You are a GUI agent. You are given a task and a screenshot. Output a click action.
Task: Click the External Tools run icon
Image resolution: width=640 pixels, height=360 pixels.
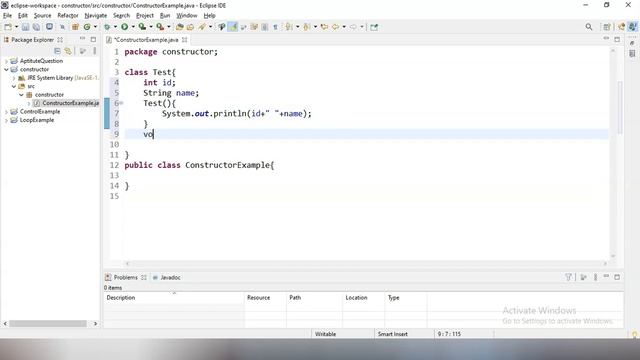(160, 27)
